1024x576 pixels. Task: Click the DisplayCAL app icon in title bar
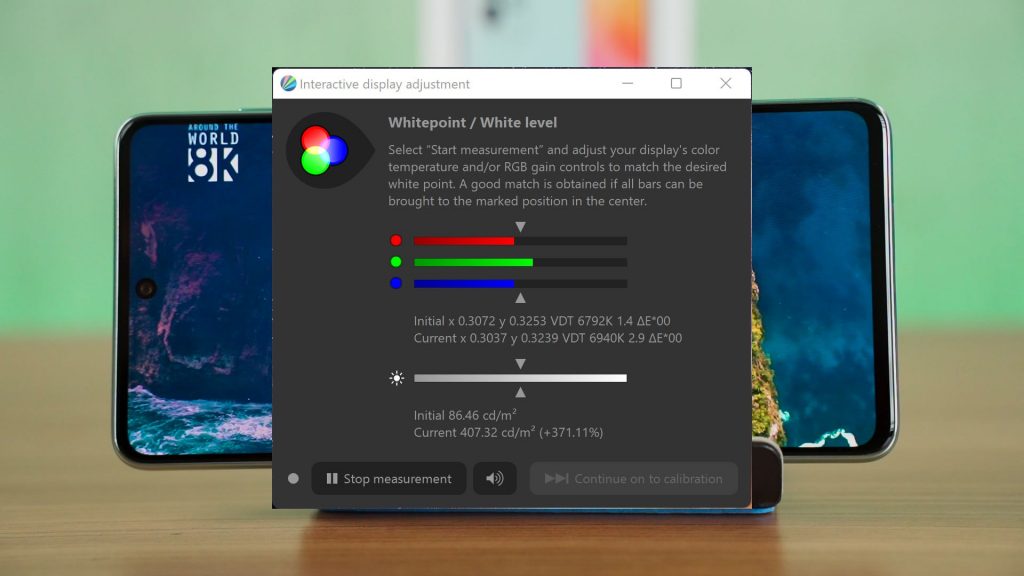288,84
